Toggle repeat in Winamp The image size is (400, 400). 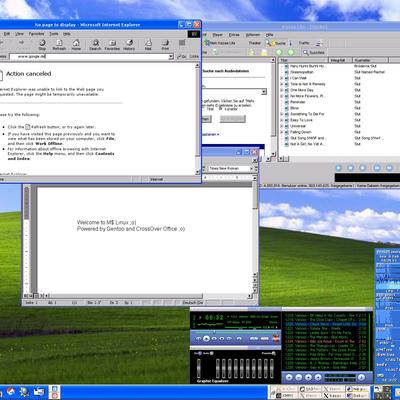[265, 339]
